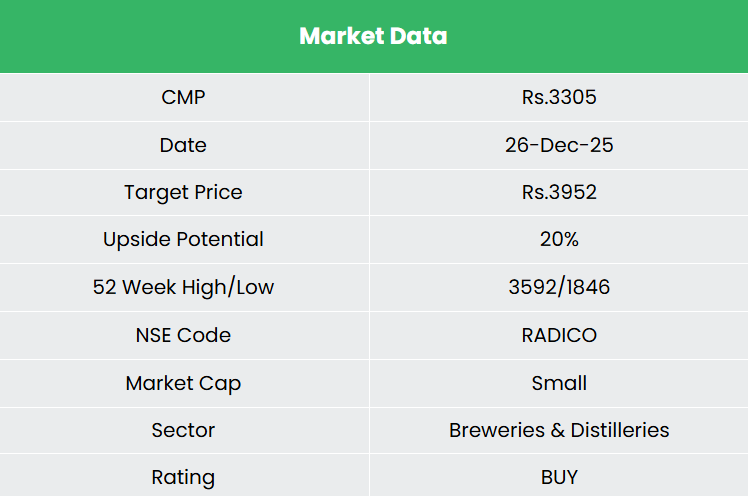Click the RADICO stock code
The width and height of the screenshot is (748, 496).
pos(559,335)
